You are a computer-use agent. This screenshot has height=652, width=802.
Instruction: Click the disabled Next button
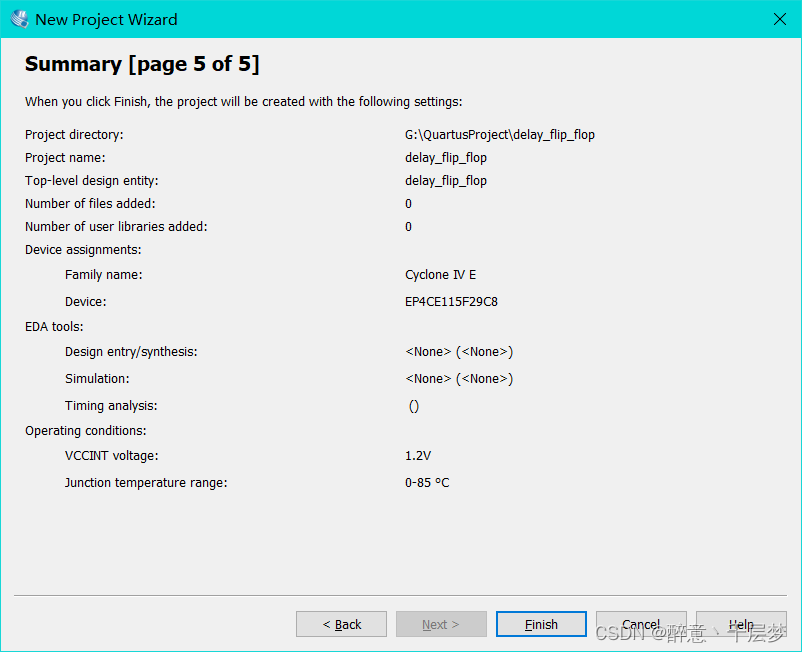click(x=441, y=624)
